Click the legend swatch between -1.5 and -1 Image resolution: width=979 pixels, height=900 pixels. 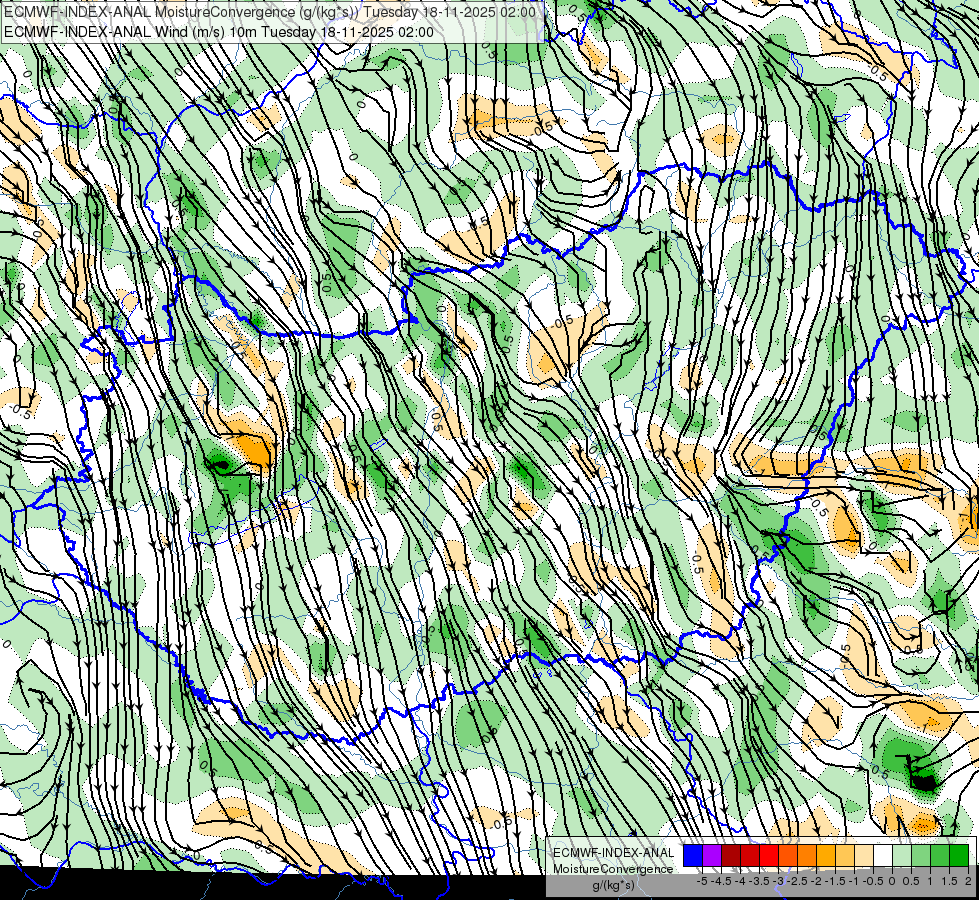[845, 856]
